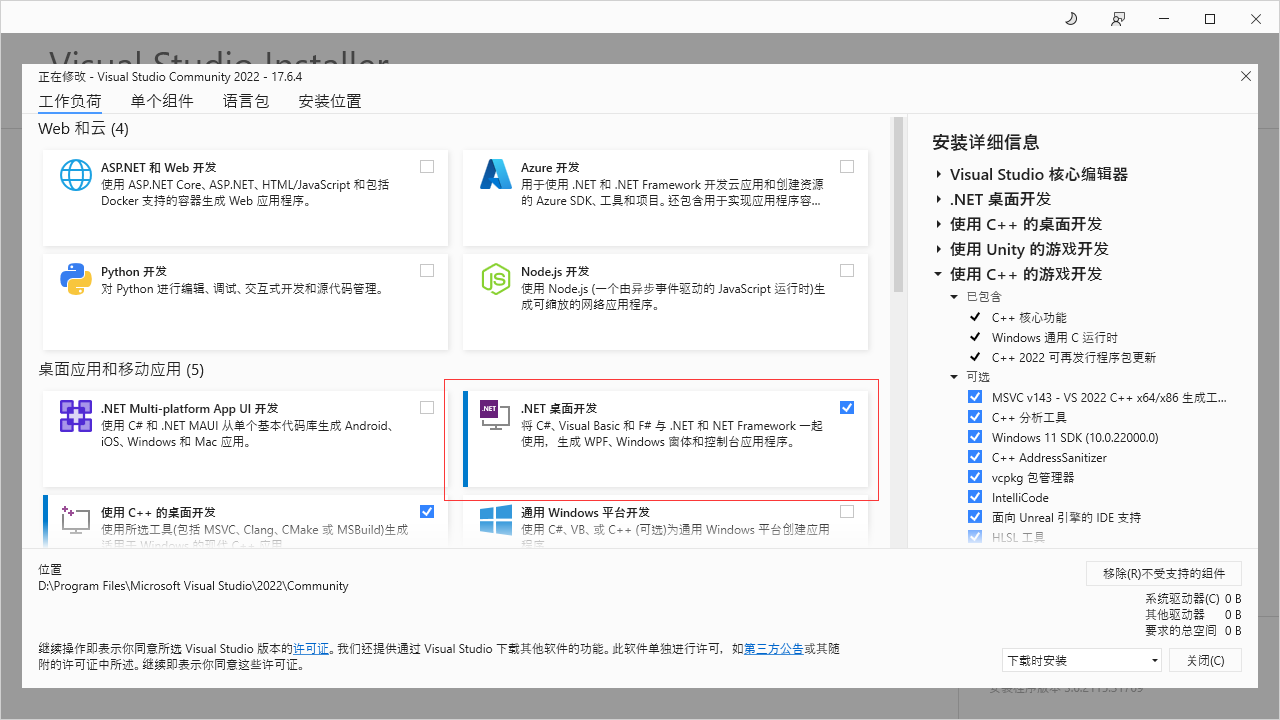Expand Visual Studio 核心编辑器 details
Image resolution: width=1280 pixels, height=720 pixels.
[x=939, y=174]
